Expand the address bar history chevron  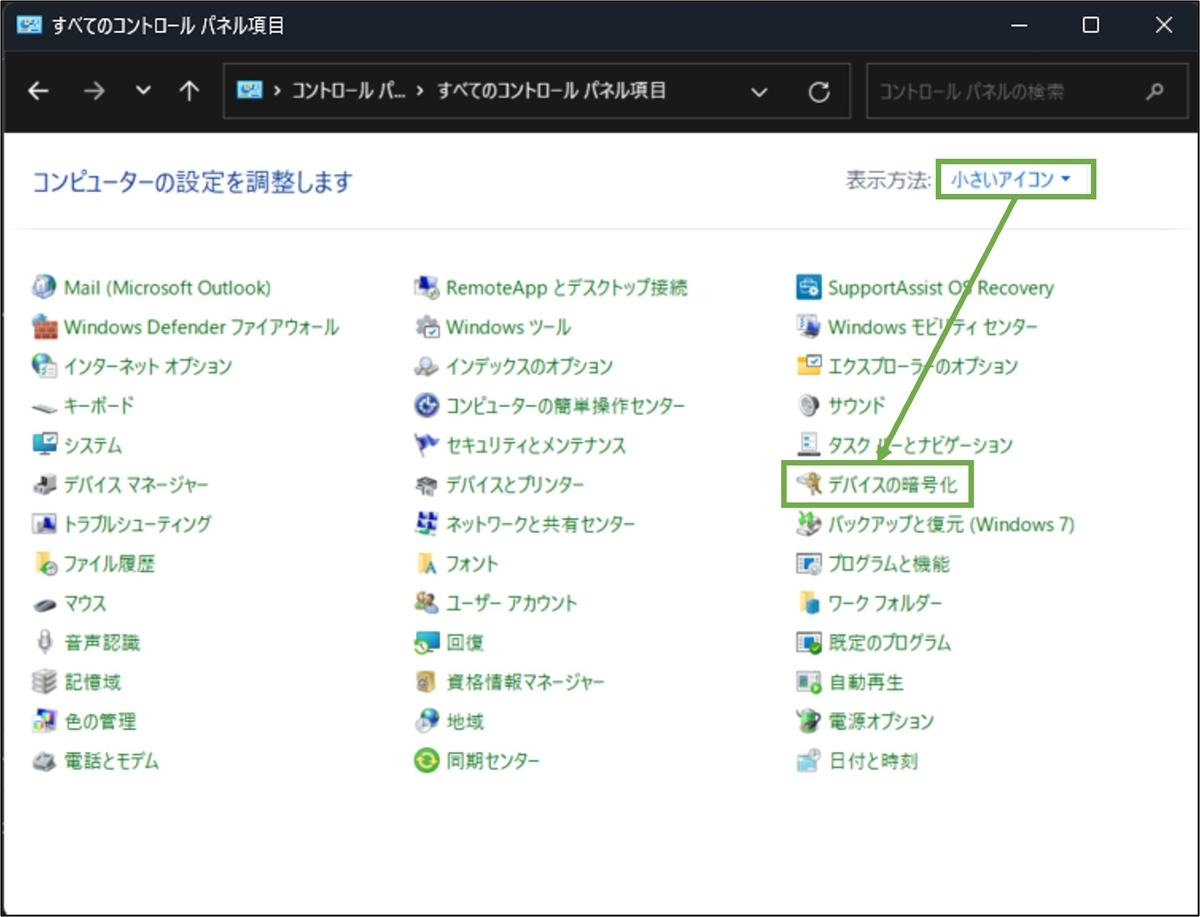759,92
